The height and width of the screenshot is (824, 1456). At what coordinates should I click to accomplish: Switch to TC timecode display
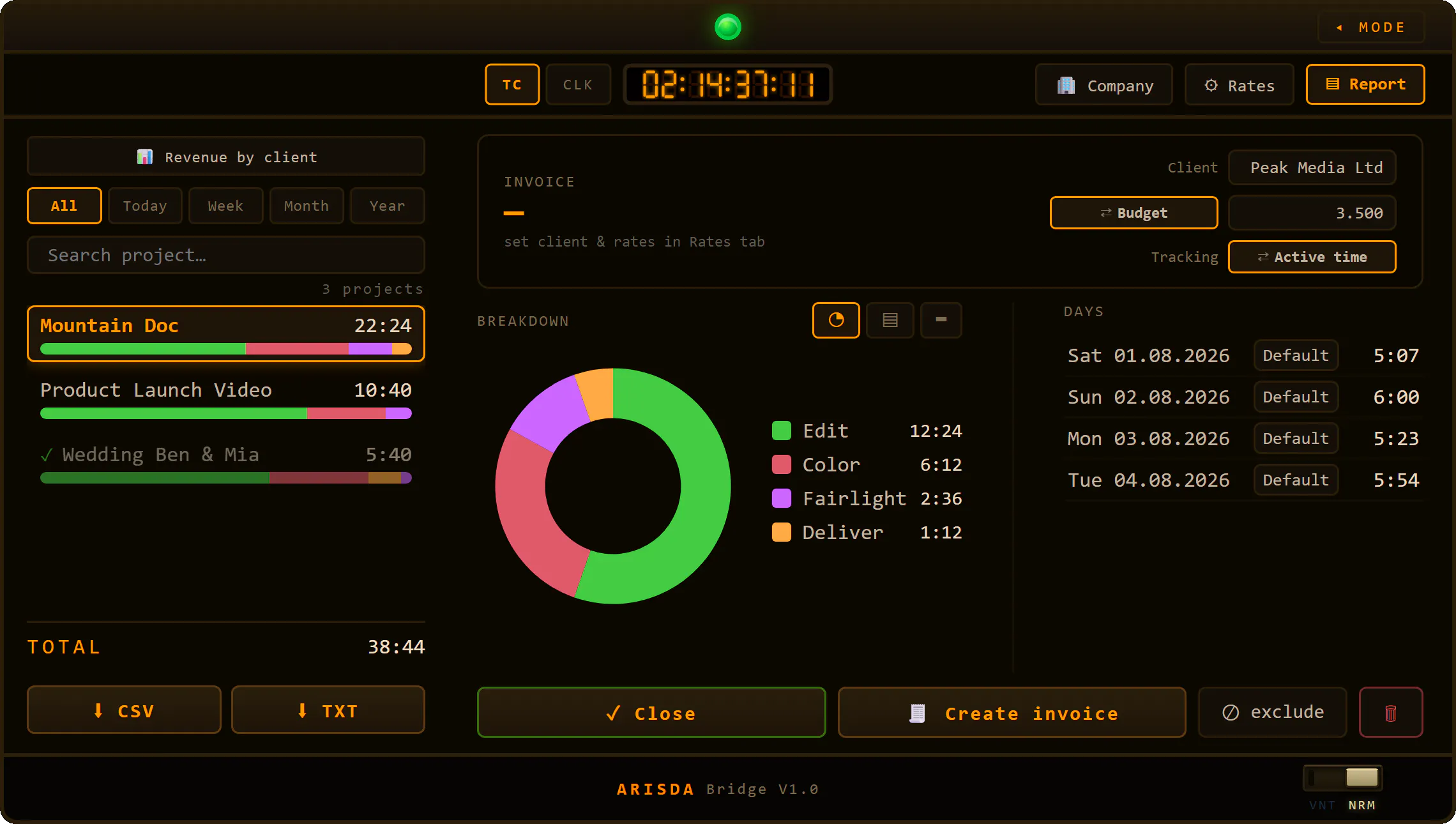(x=512, y=84)
